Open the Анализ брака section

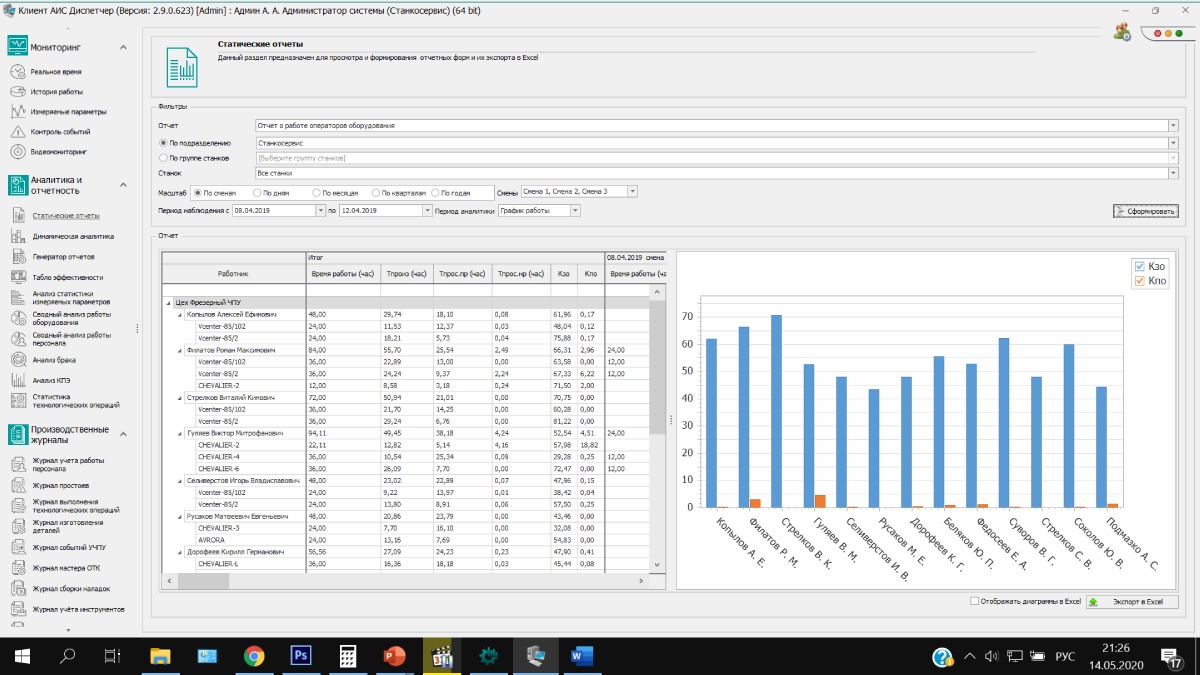click(x=53, y=359)
